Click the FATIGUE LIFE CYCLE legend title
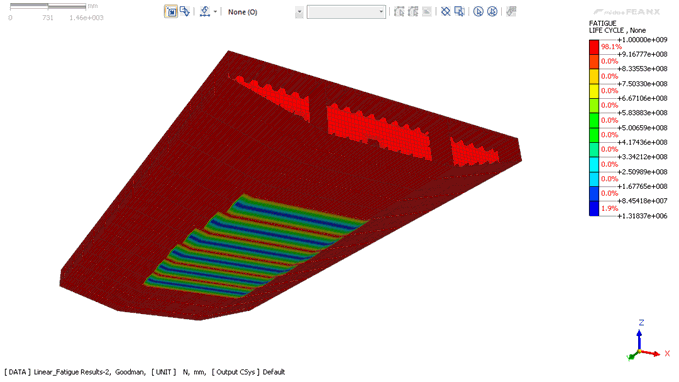679x382 pixels. (617, 27)
